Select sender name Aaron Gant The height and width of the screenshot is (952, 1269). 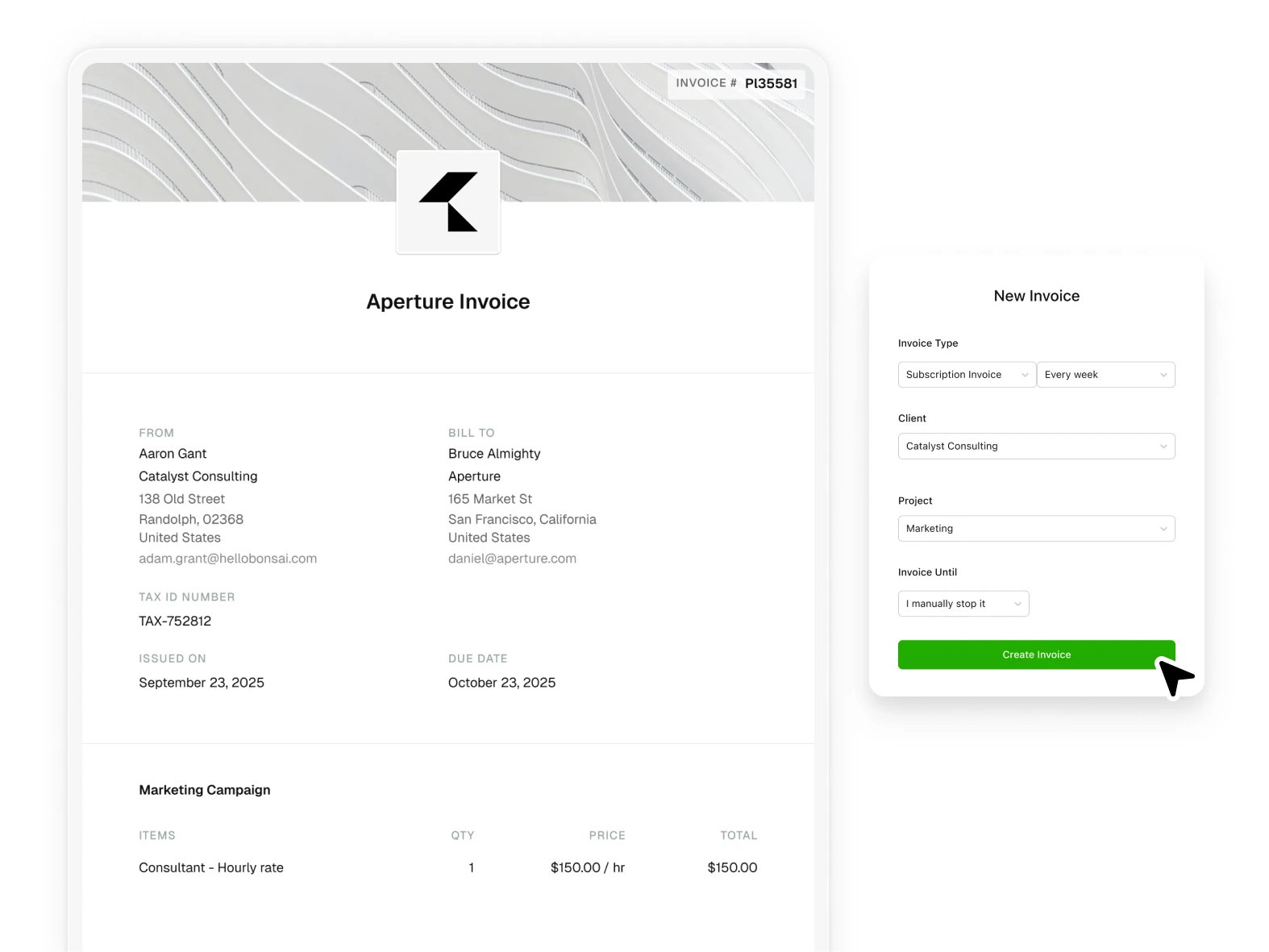[173, 454]
